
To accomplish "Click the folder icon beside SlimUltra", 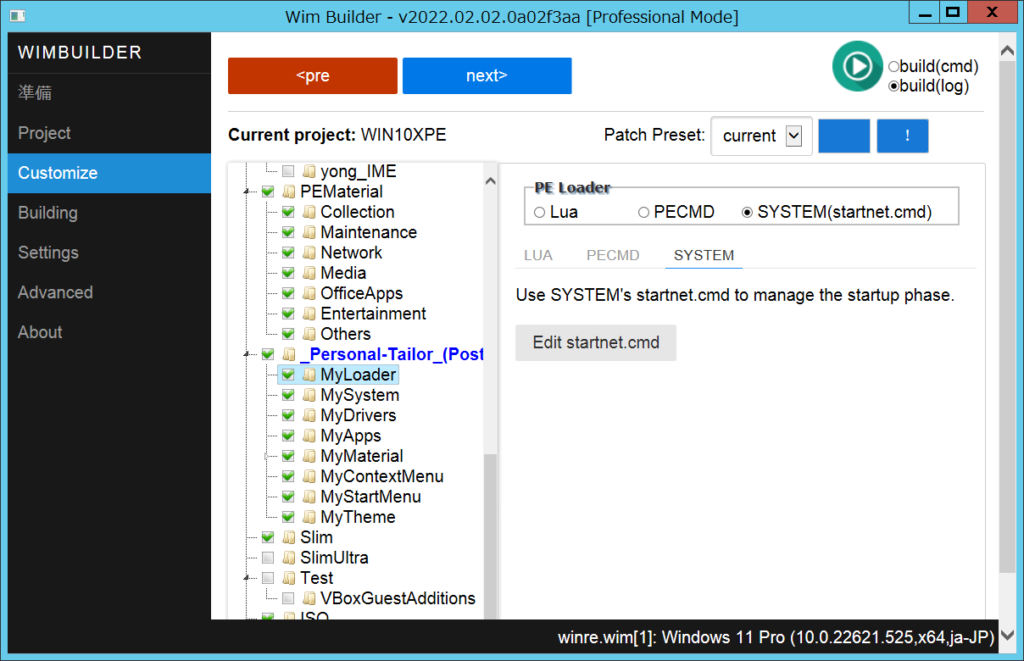I will tap(289, 558).
